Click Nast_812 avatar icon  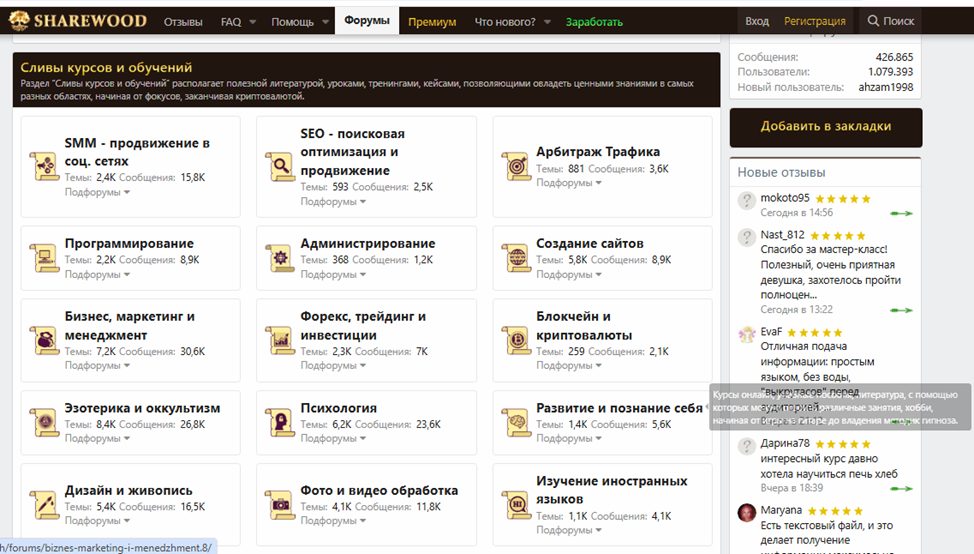click(746, 237)
